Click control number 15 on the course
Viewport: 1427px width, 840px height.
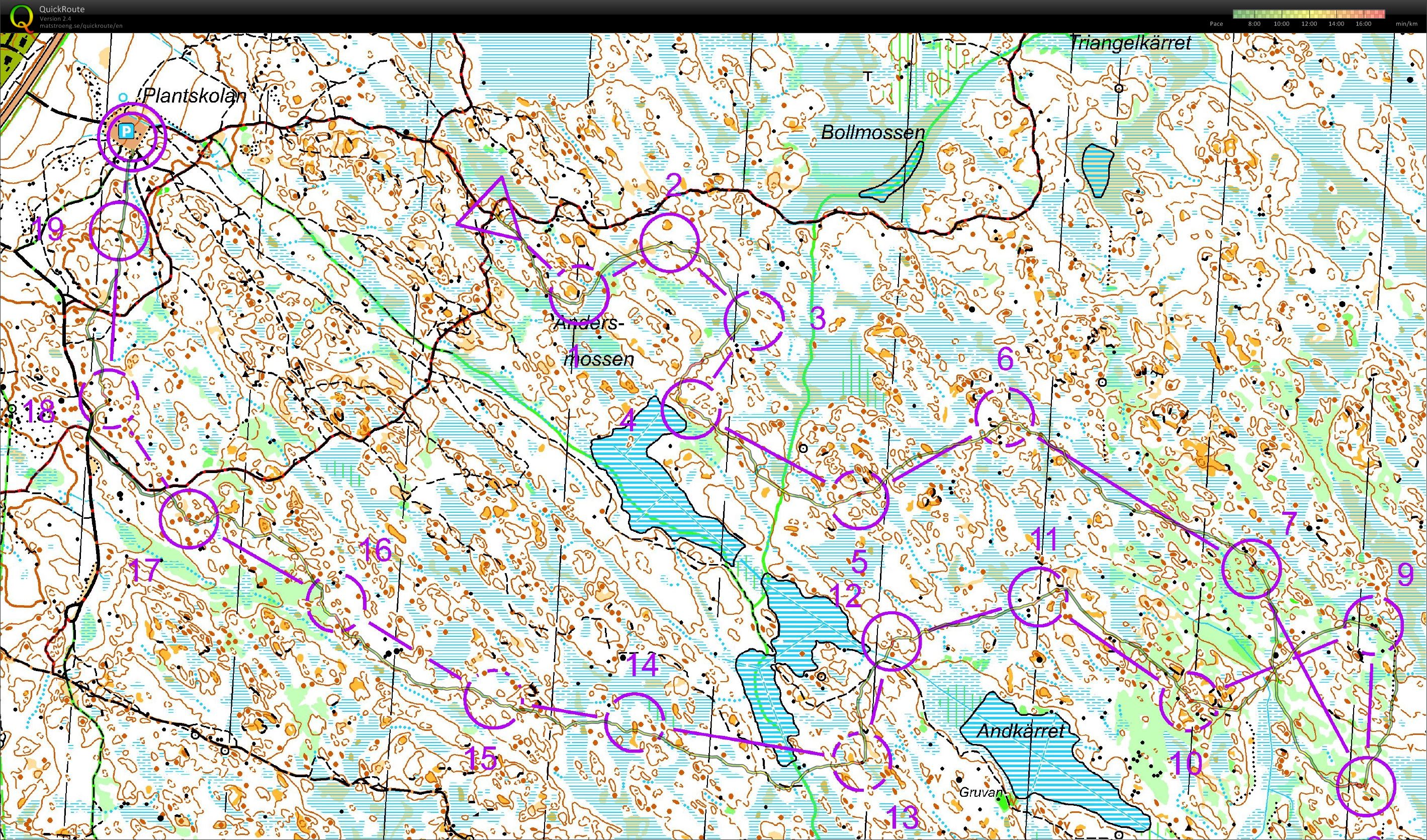[x=481, y=758]
